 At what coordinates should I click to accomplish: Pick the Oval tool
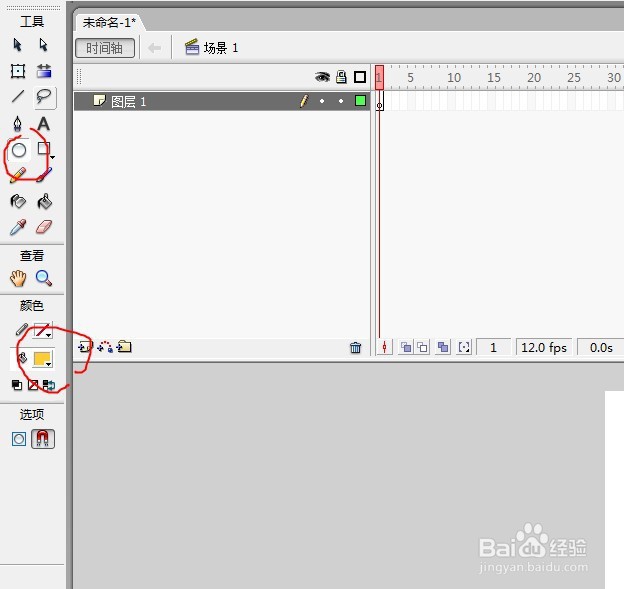pyautogui.click(x=19, y=150)
